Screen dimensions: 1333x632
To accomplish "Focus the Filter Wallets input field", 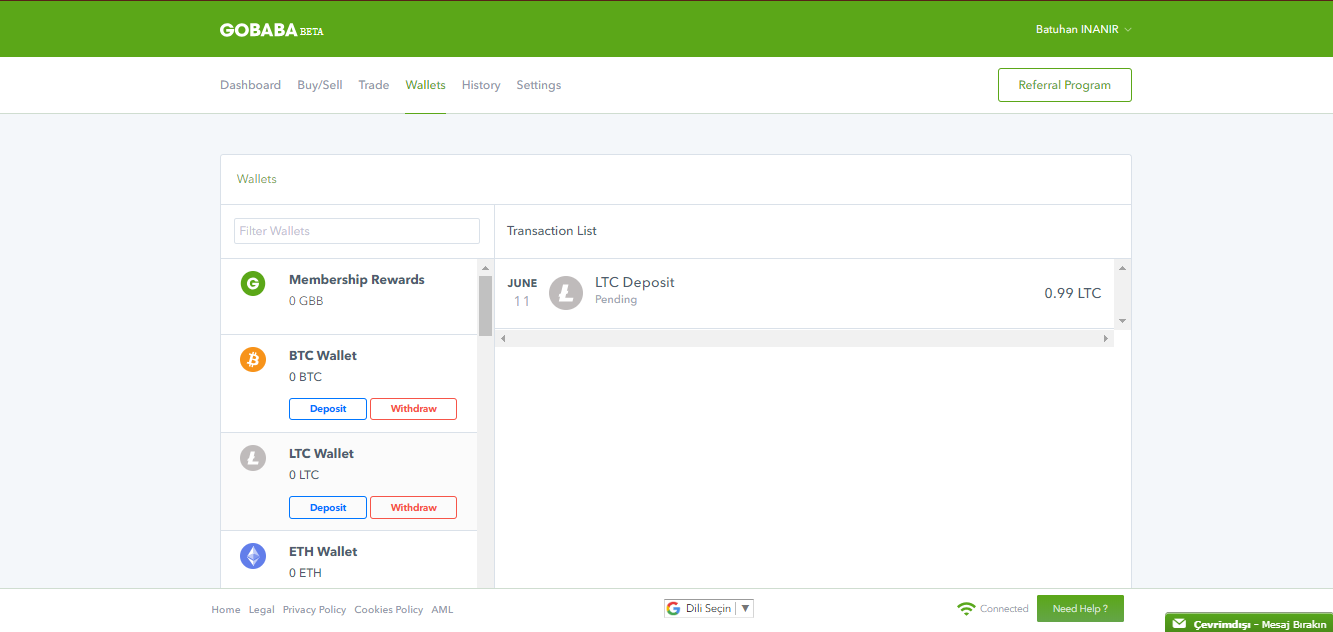I will [x=357, y=231].
